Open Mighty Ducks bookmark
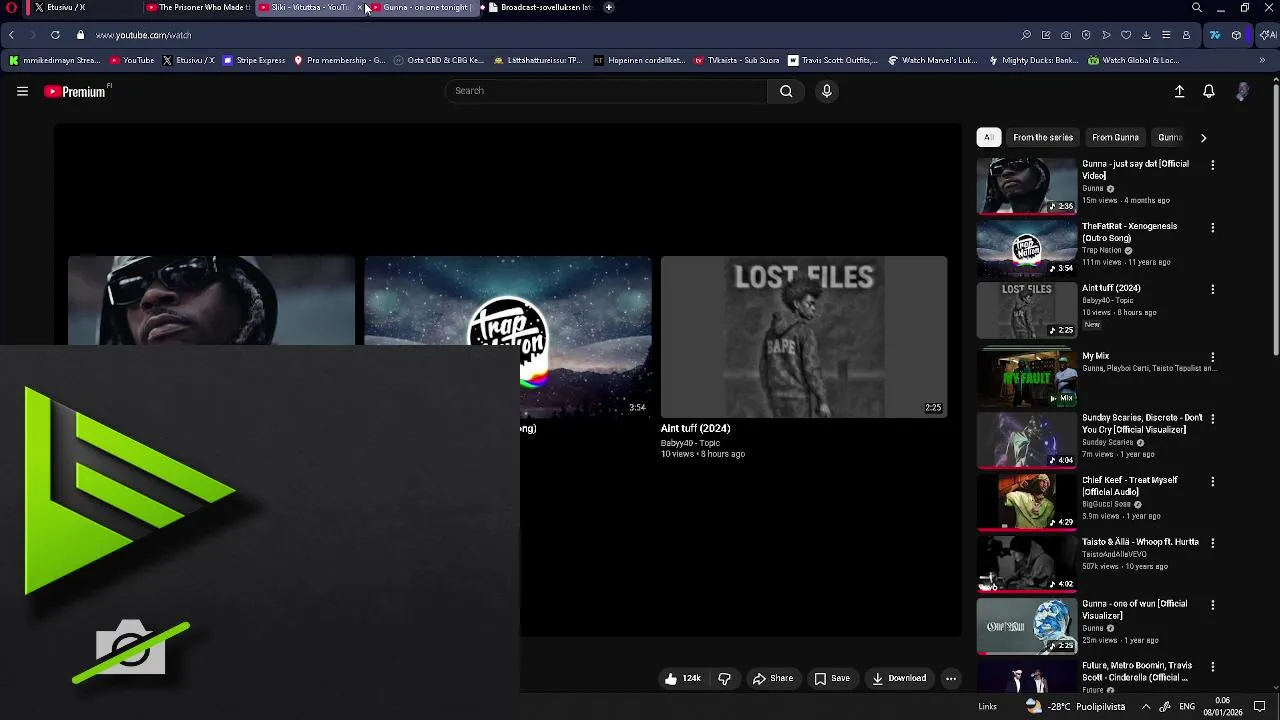This screenshot has height=720, width=1280. [x=1034, y=60]
